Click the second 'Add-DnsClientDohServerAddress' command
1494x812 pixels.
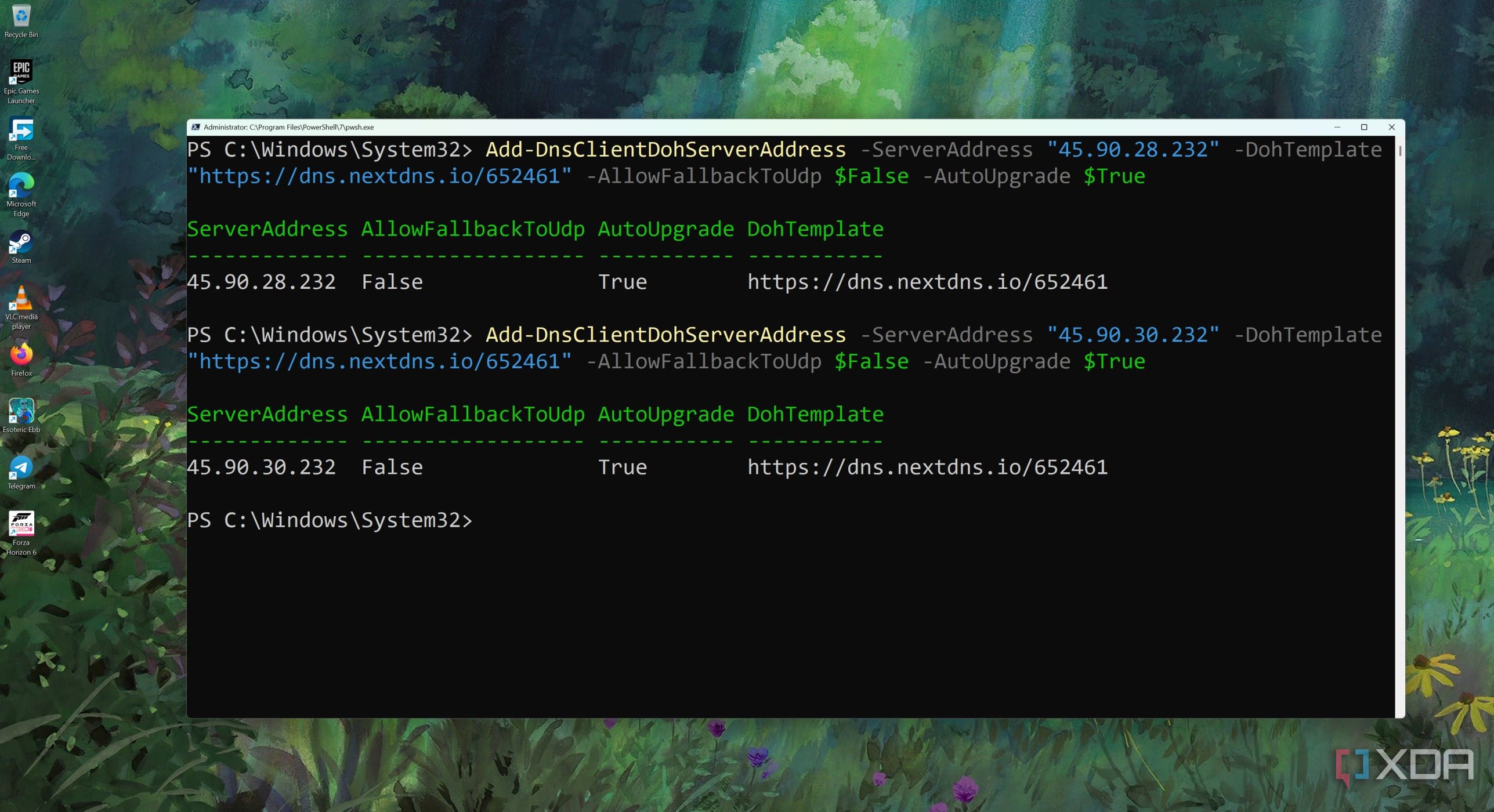(x=665, y=335)
